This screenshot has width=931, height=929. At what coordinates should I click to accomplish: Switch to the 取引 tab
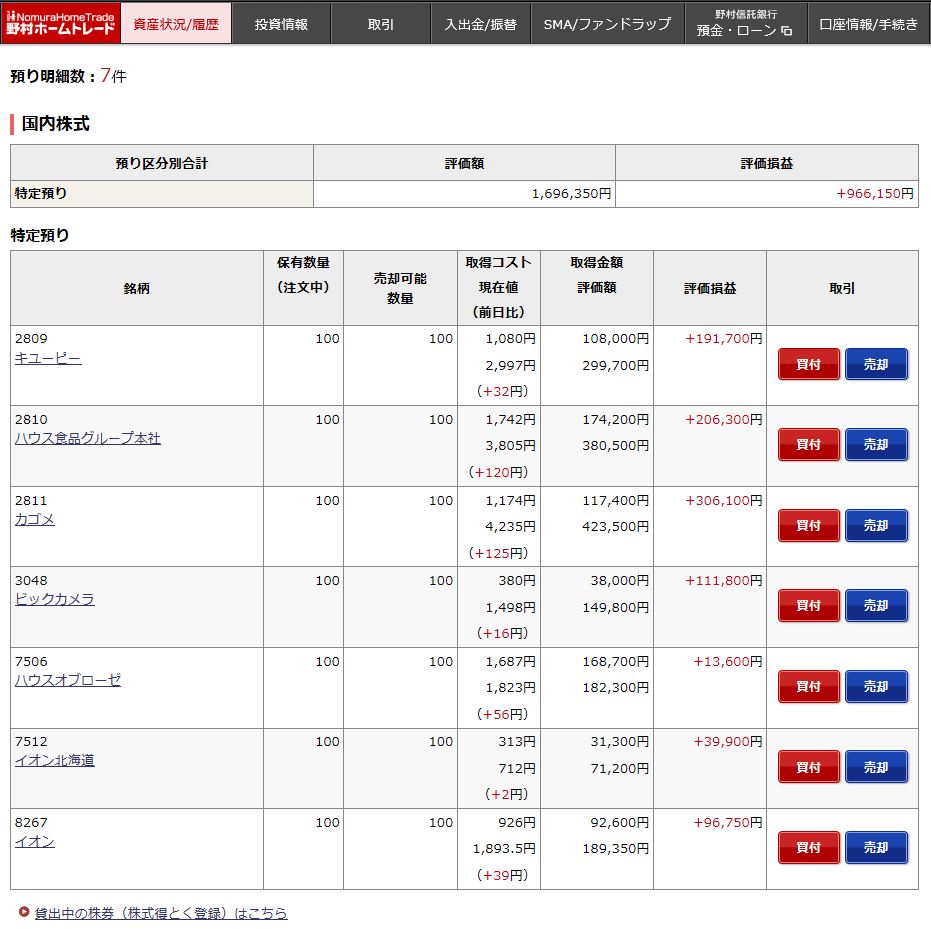point(380,23)
